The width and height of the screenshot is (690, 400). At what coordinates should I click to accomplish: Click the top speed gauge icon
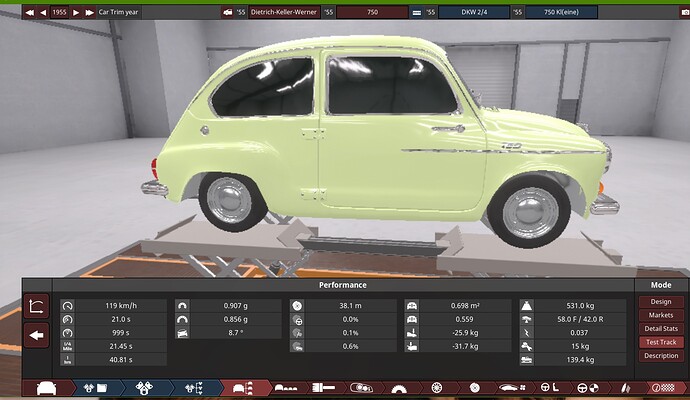point(68,305)
